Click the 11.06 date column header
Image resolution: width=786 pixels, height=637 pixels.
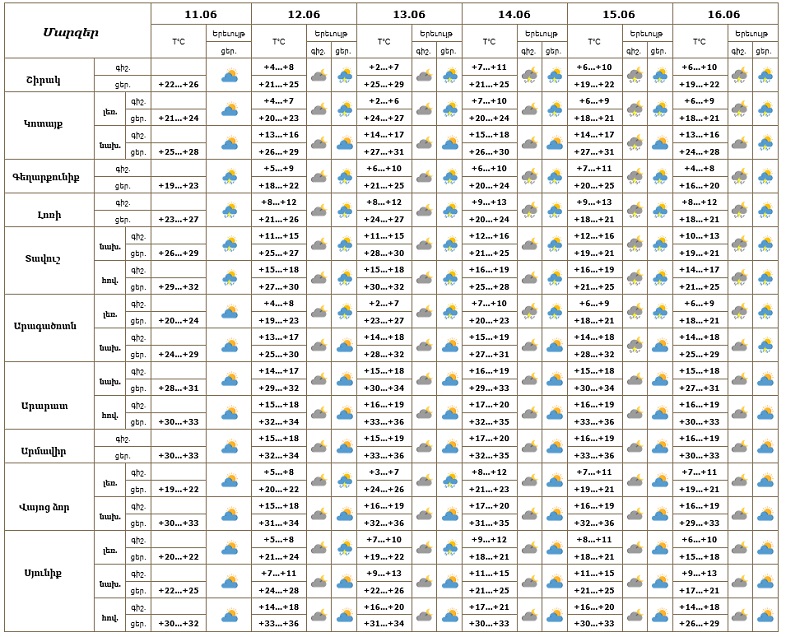pos(201,14)
